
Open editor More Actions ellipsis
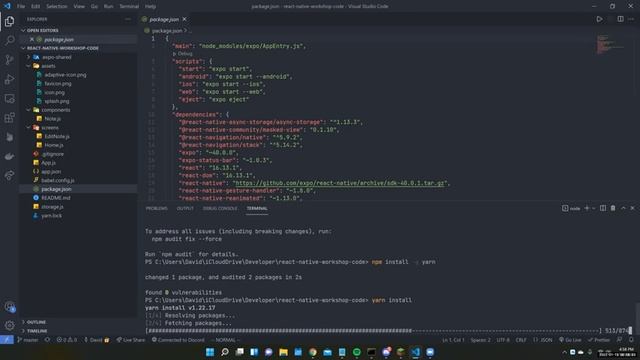[x=631, y=19]
